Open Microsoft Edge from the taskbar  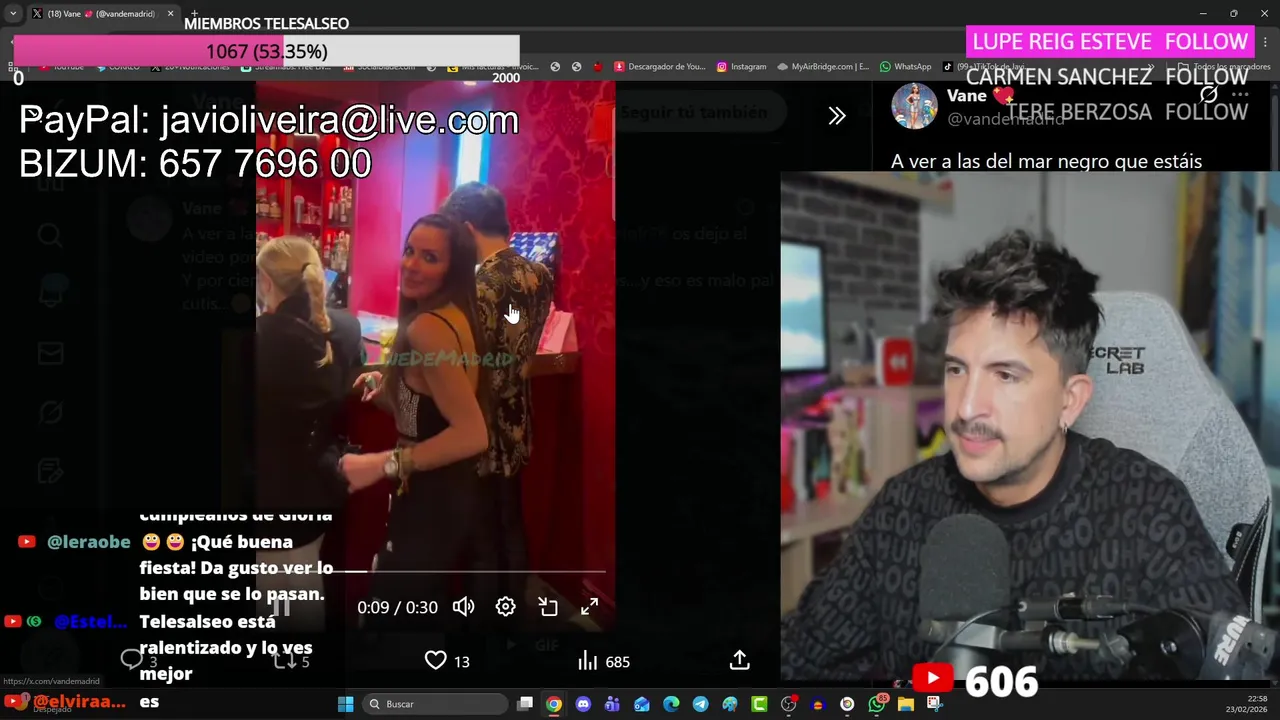pyautogui.click(x=671, y=704)
